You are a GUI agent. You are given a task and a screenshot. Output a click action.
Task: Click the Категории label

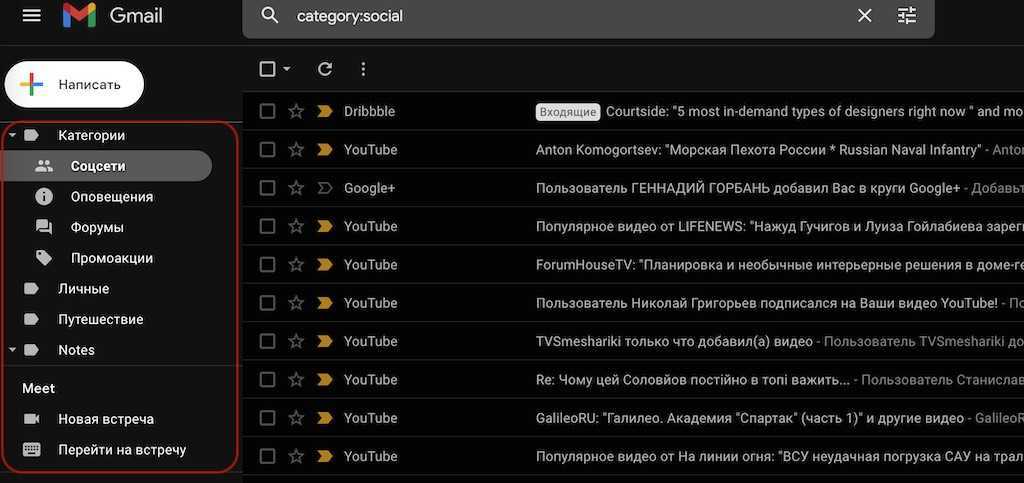(x=91, y=135)
